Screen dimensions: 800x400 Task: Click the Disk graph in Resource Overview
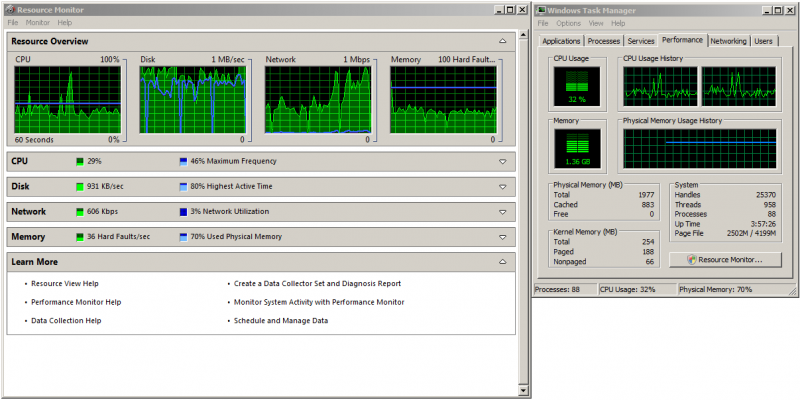(193, 99)
